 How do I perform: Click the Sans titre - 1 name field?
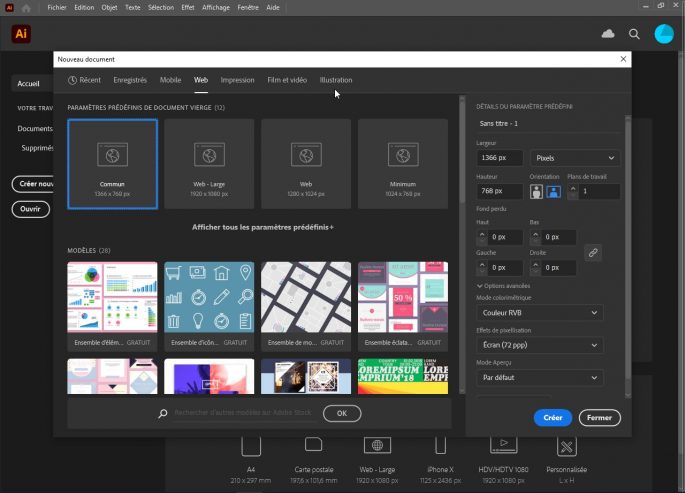tap(548, 124)
